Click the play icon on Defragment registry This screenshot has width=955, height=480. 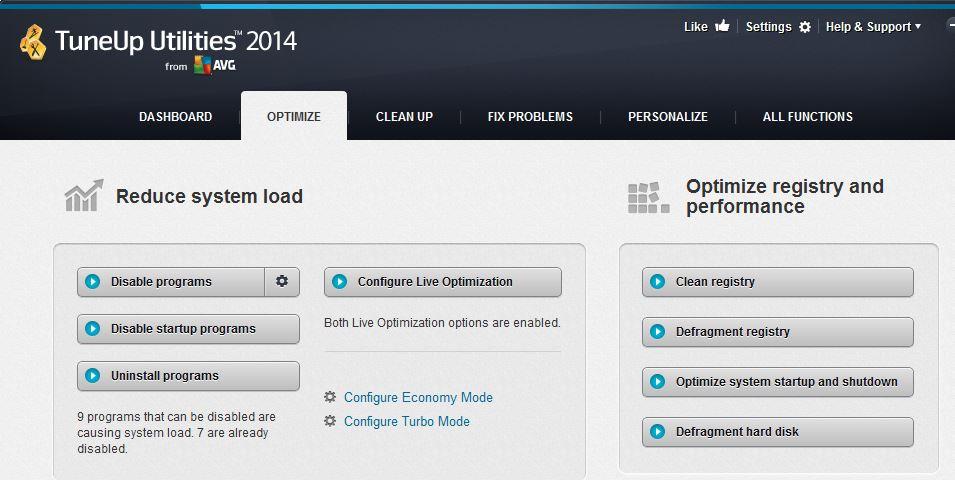657,331
